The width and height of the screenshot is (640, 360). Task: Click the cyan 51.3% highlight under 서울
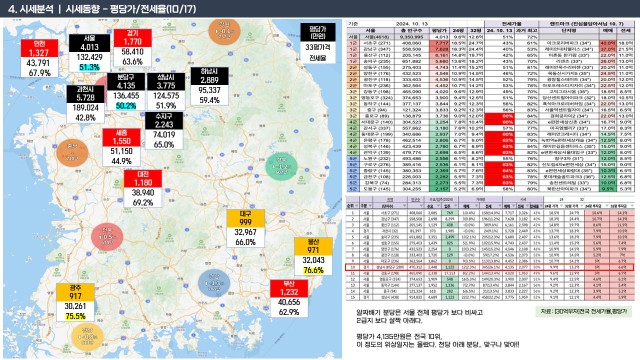click(x=89, y=67)
